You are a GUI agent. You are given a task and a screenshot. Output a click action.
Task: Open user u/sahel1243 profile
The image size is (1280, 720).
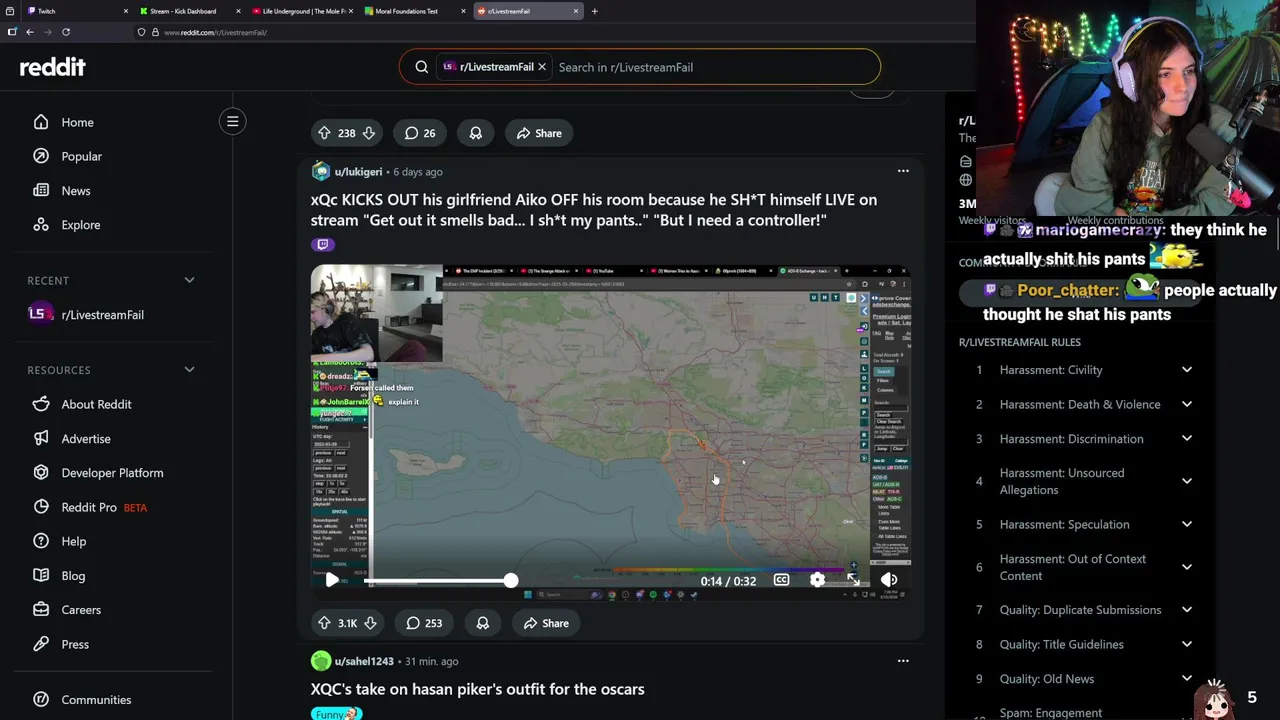pyautogui.click(x=364, y=661)
